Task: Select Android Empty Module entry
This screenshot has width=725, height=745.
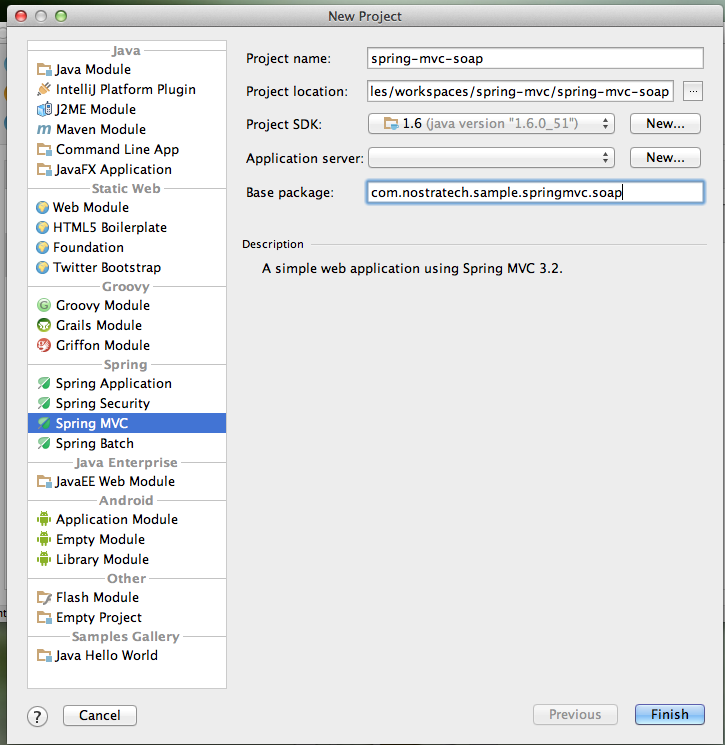Action: (x=127, y=539)
